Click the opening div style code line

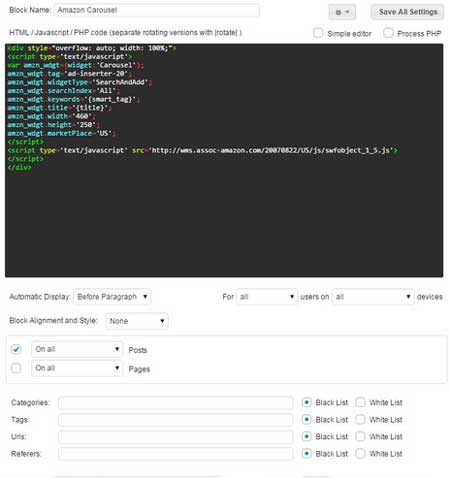click(92, 48)
